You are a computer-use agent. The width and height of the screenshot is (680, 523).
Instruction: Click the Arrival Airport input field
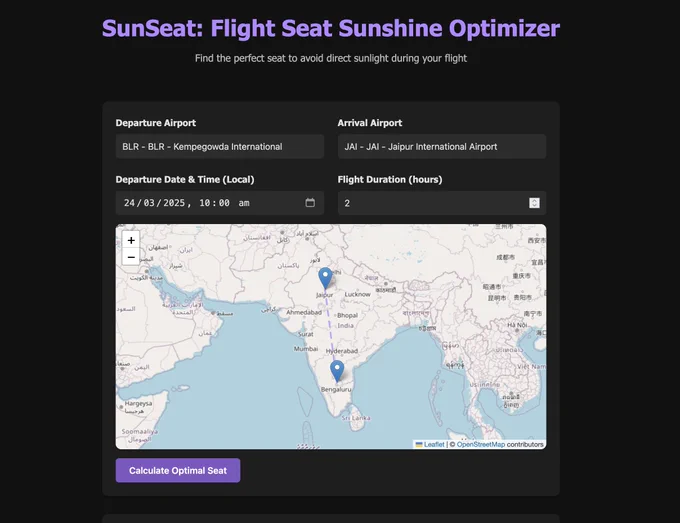pyautogui.click(x=442, y=147)
